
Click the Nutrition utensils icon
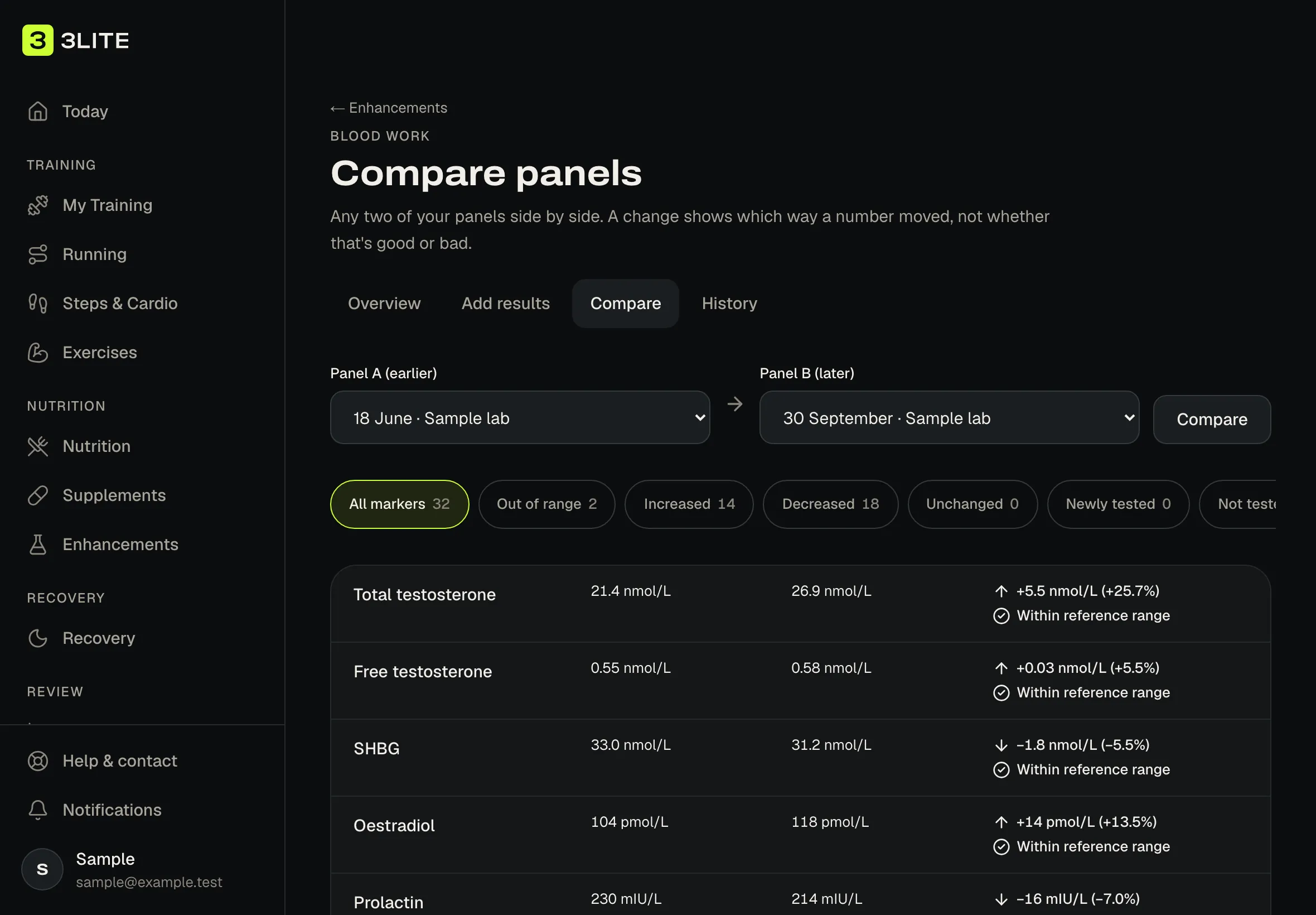click(x=38, y=446)
